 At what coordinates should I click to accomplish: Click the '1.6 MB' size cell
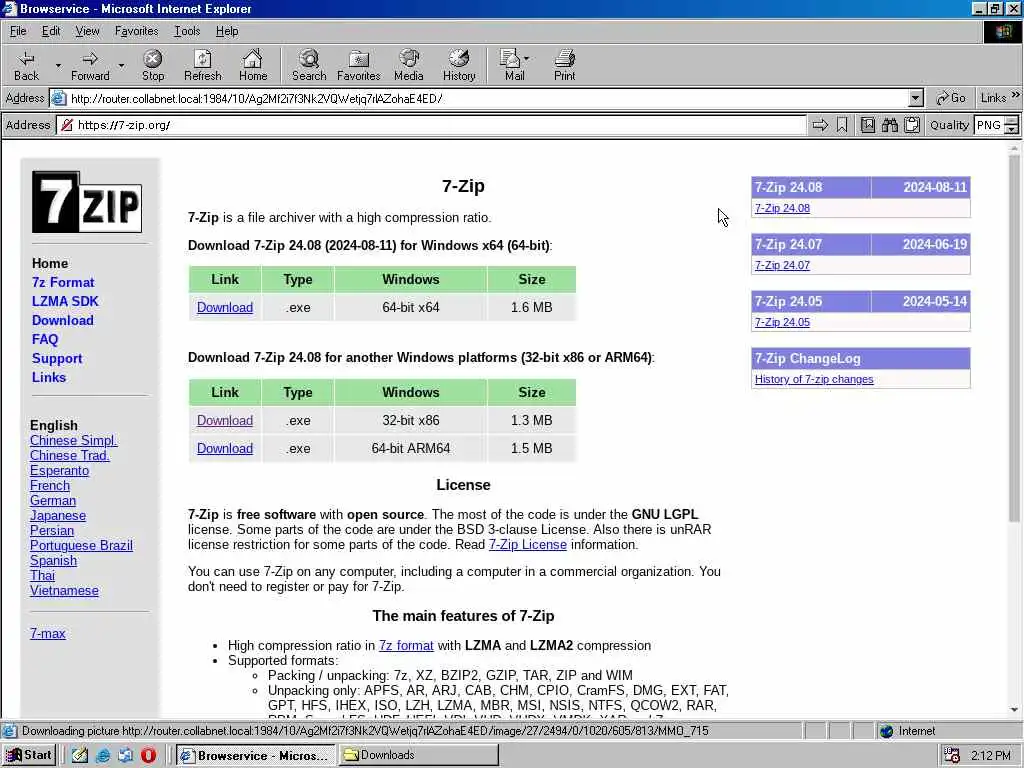pyautogui.click(x=532, y=307)
